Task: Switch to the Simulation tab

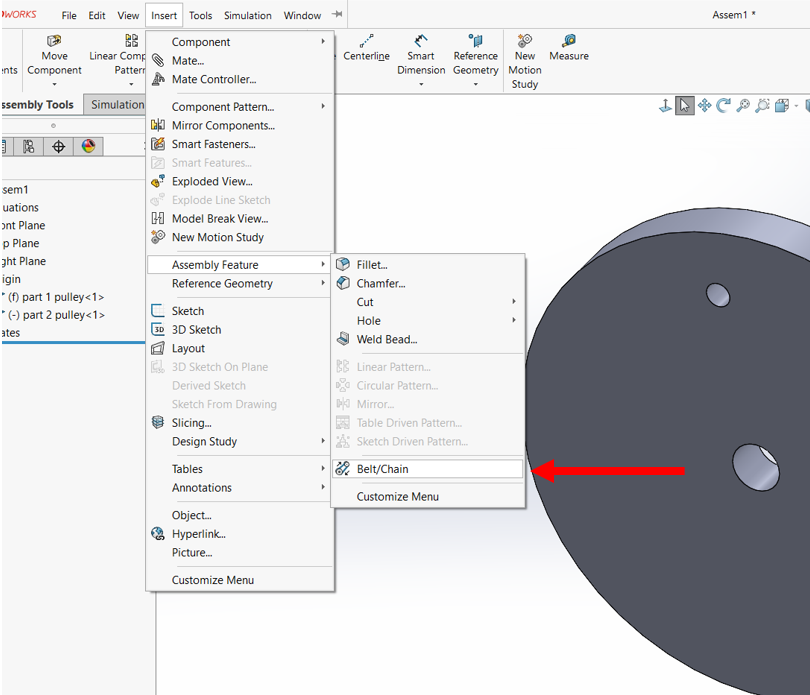Action: (x=117, y=105)
